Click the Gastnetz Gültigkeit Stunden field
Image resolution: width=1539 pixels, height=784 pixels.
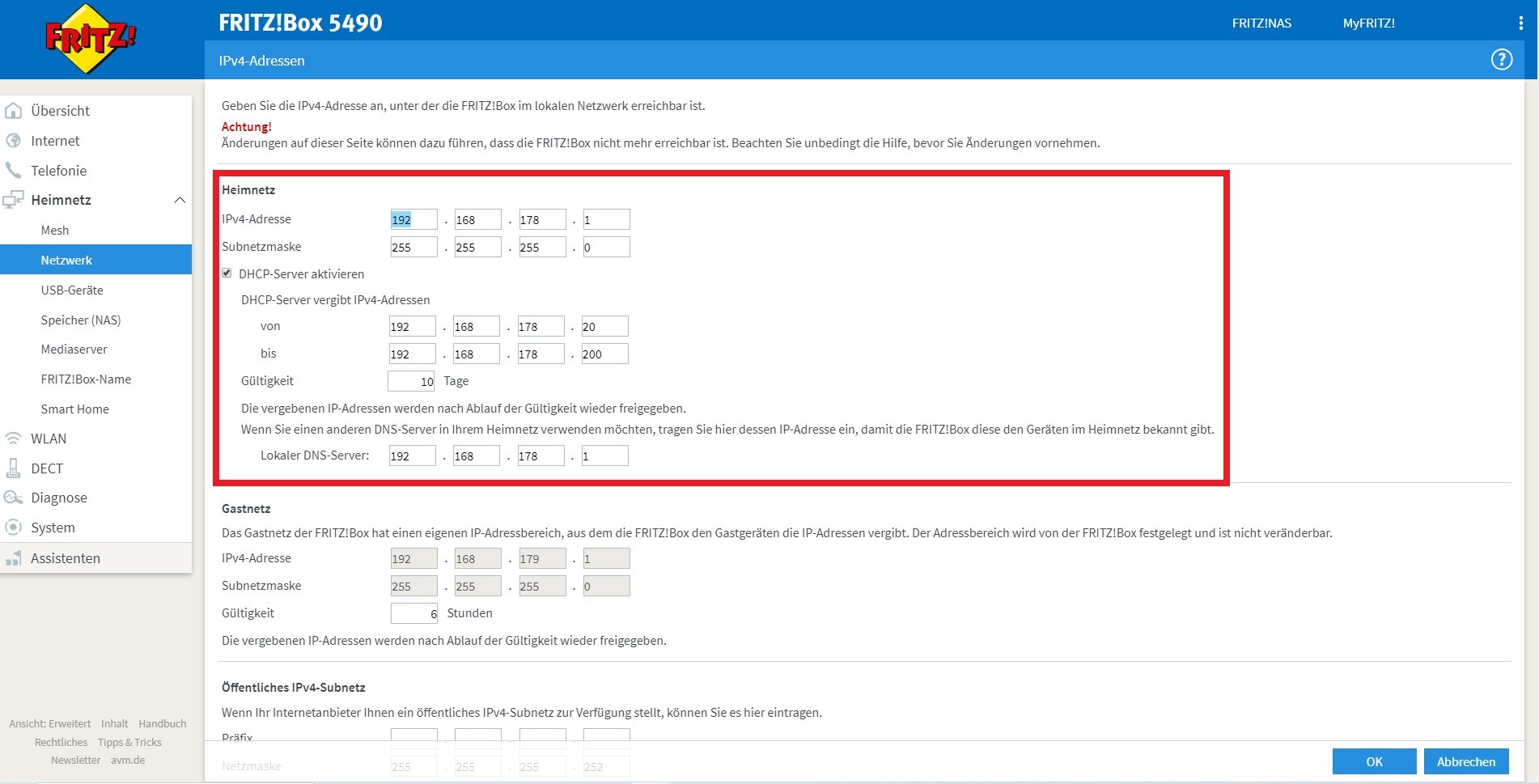click(414, 613)
